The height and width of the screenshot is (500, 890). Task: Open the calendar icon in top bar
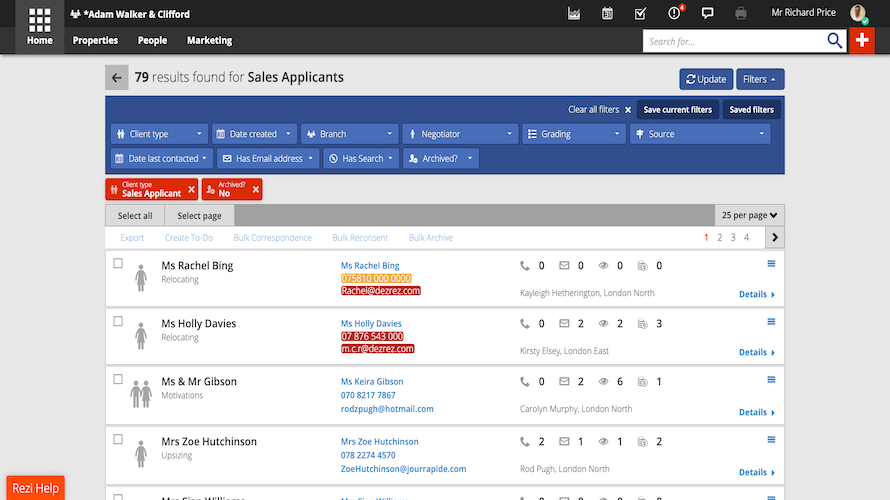pos(607,13)
